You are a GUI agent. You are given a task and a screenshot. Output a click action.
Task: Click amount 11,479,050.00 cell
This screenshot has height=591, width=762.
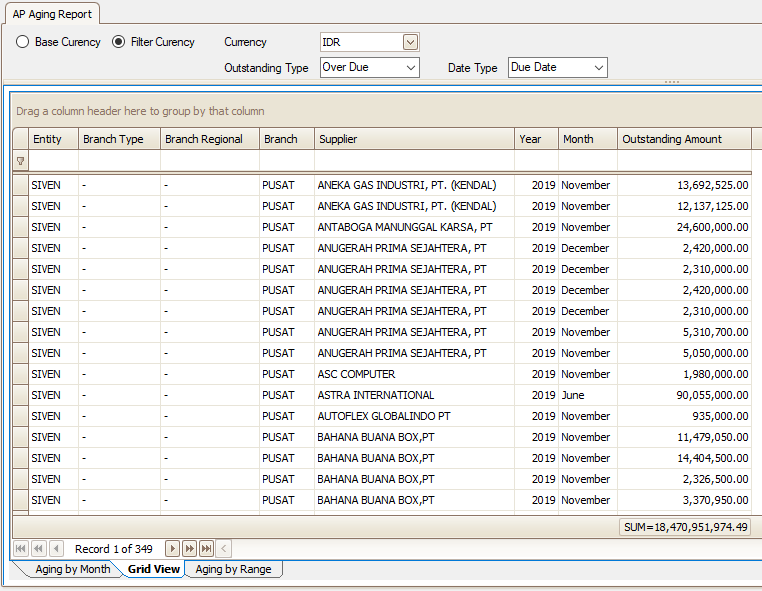684,437
